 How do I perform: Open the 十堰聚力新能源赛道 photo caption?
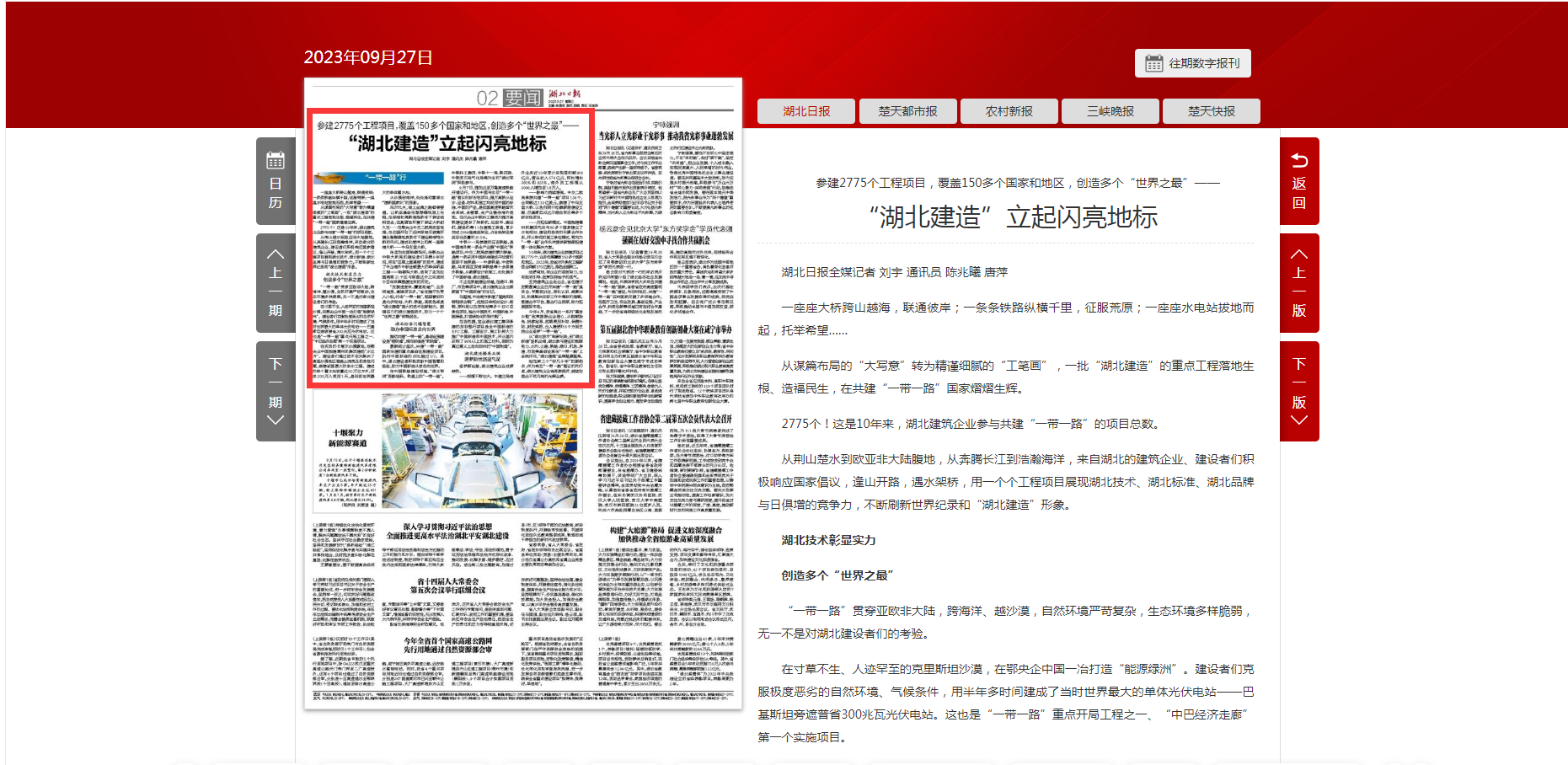pyautogui.click(x=347, y=468)
